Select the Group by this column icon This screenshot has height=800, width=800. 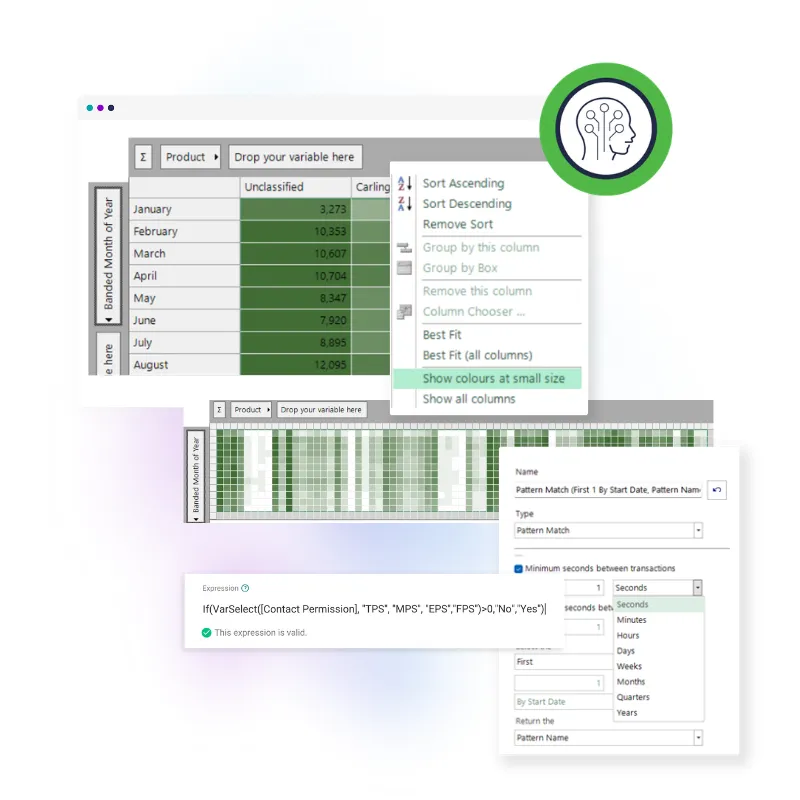coord(405,247)
